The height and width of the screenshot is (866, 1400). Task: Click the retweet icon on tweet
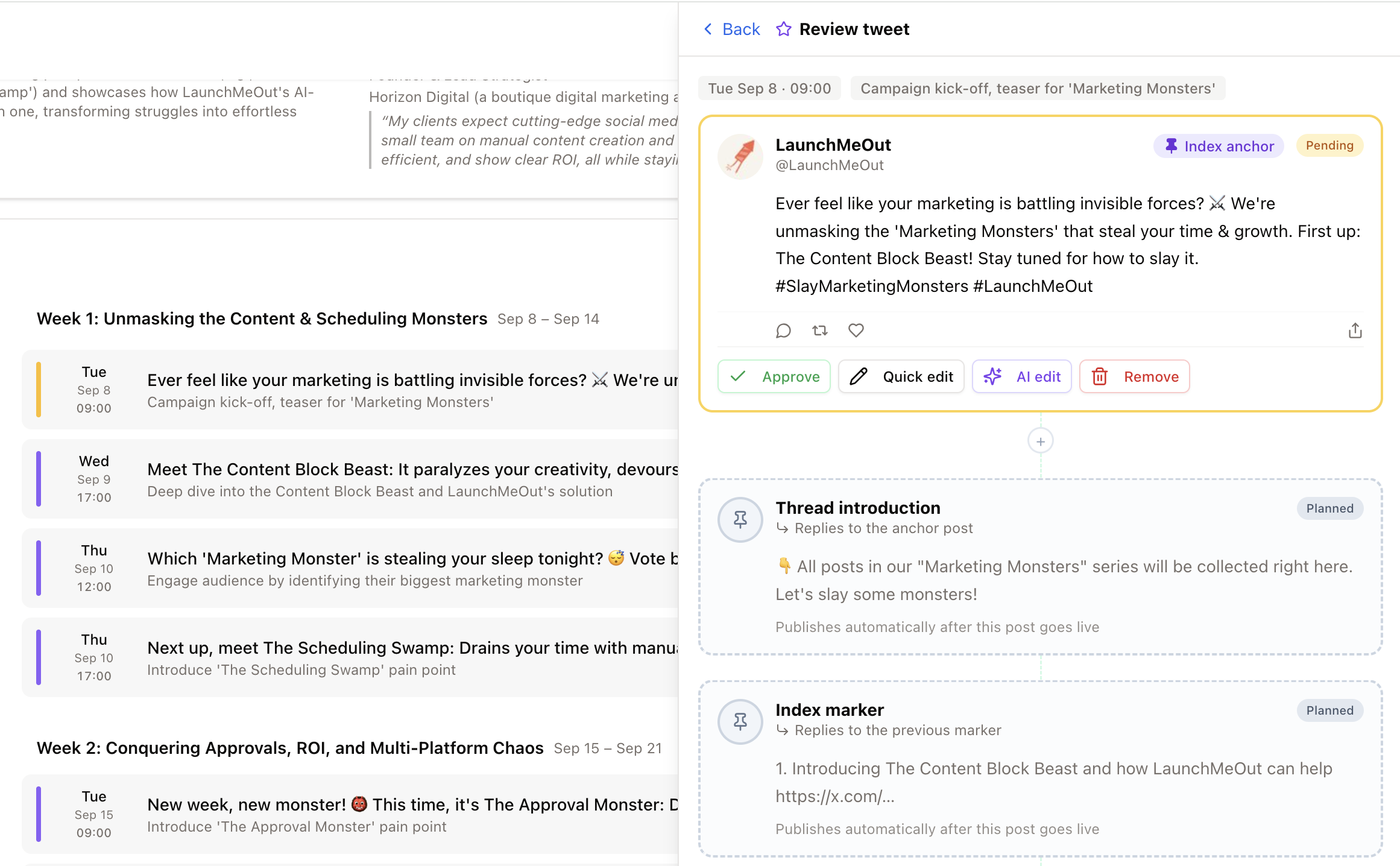pyautogui.click(x=819, y=330)
